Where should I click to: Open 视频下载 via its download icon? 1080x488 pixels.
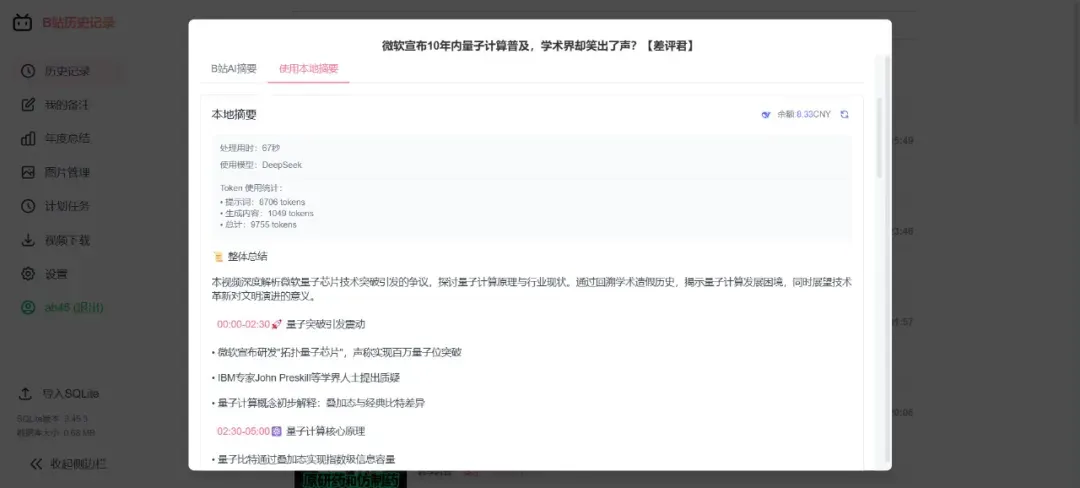(28, 240)
